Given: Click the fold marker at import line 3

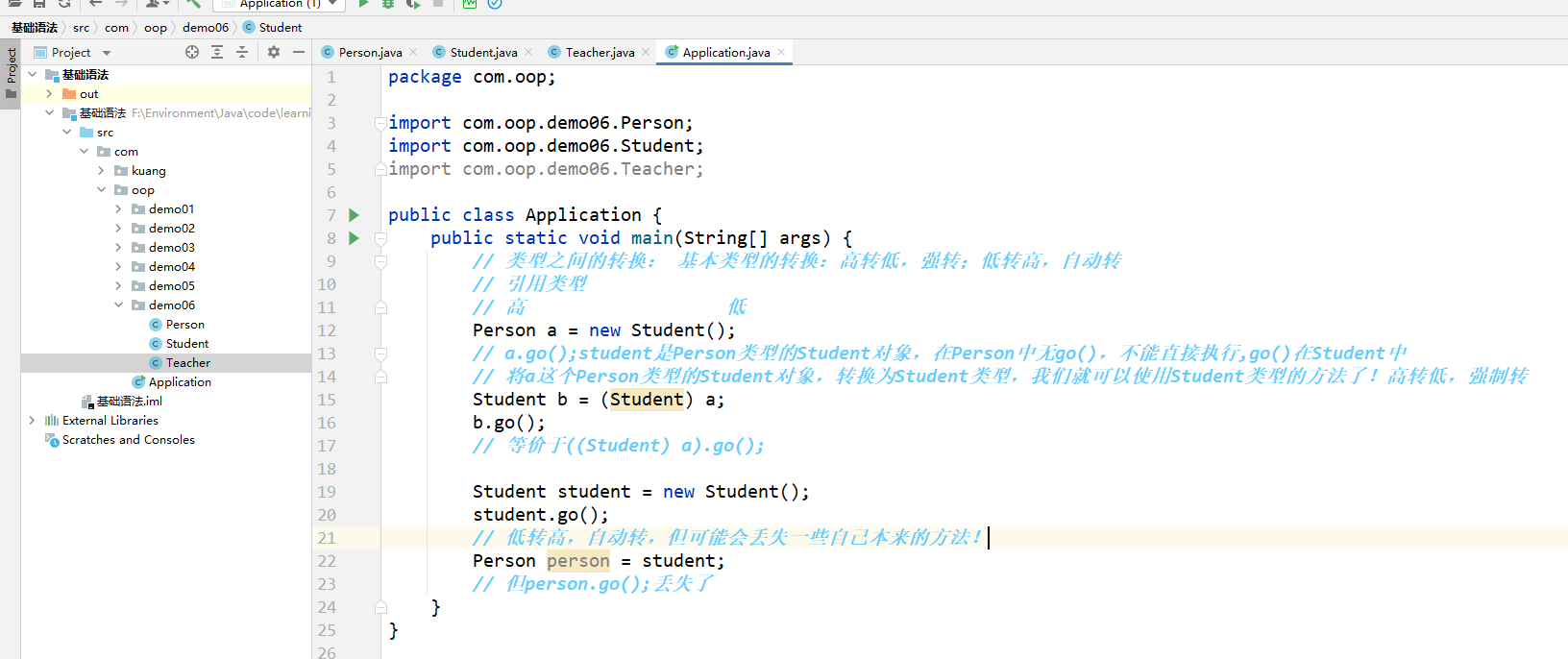Looking at the screenshot, I should pos(380,123).
